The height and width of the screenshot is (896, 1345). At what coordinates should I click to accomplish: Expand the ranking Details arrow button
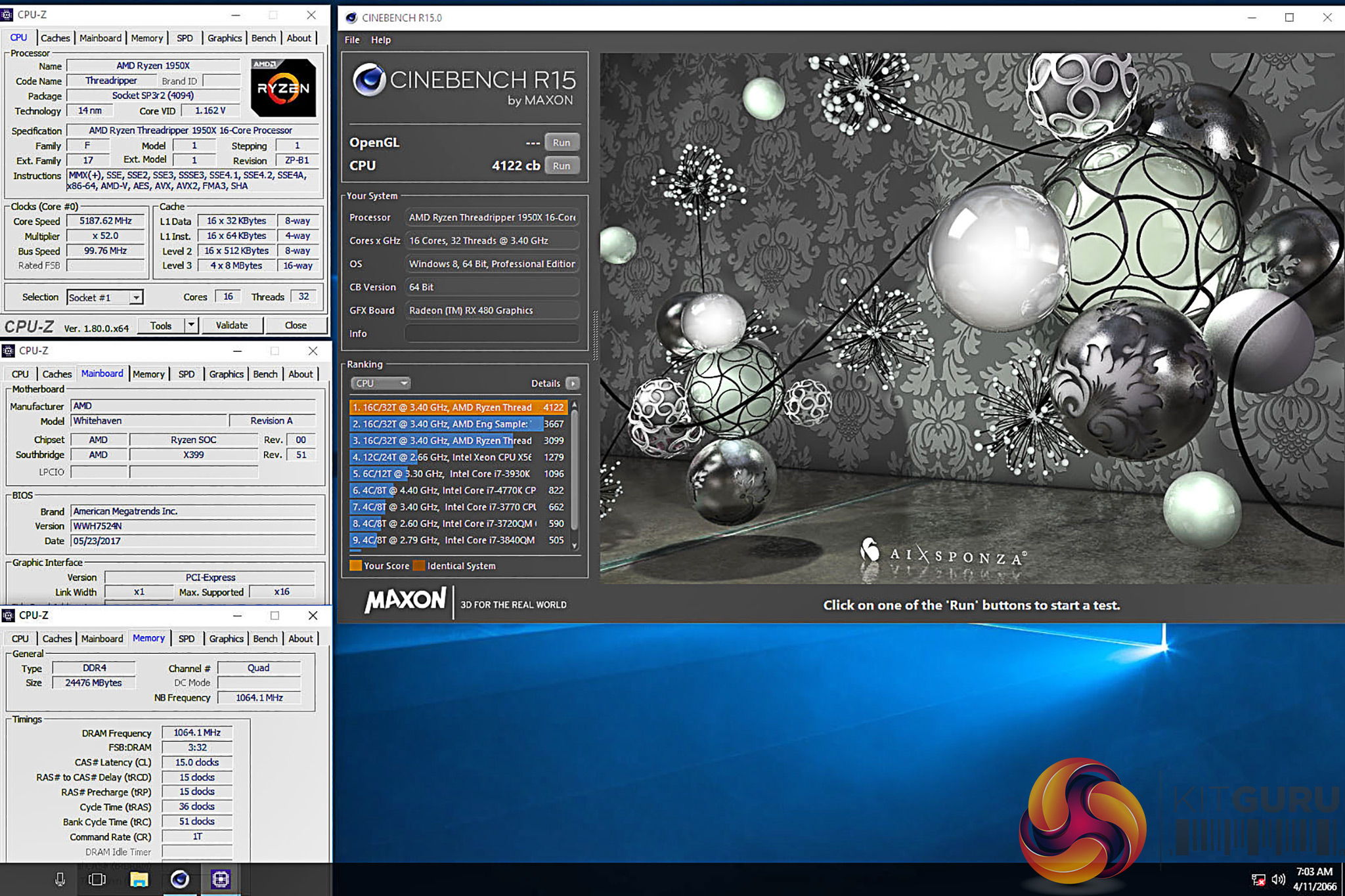(573, 383)
